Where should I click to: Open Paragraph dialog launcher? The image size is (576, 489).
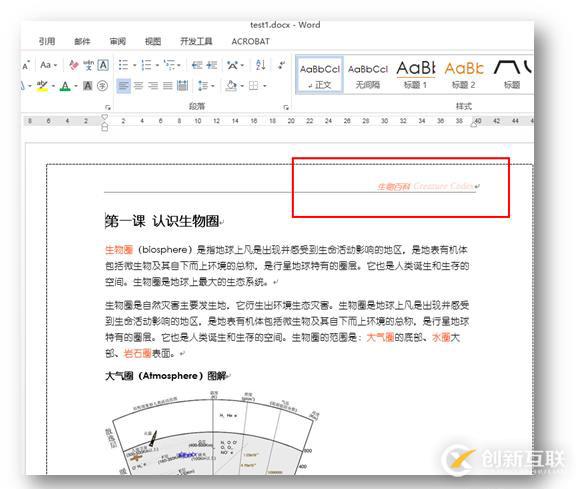click(x=286, y=107)
